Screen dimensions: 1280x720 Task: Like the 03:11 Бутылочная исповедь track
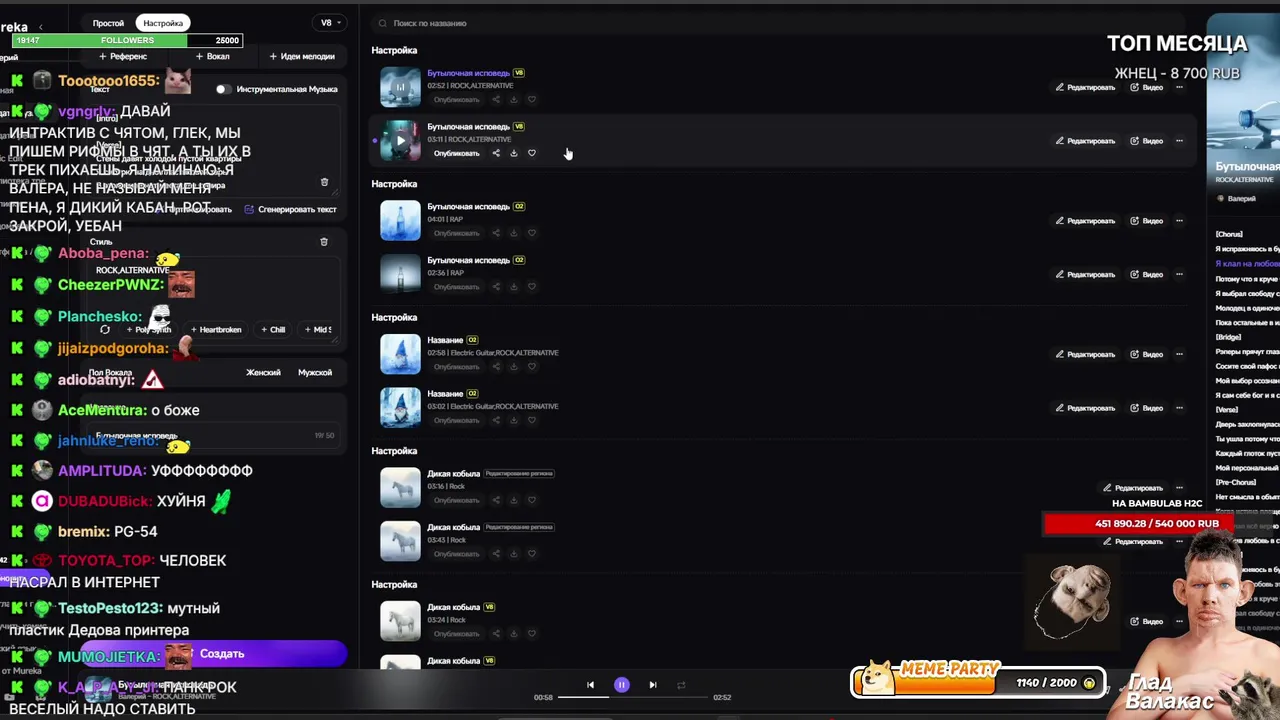[532, 153]
